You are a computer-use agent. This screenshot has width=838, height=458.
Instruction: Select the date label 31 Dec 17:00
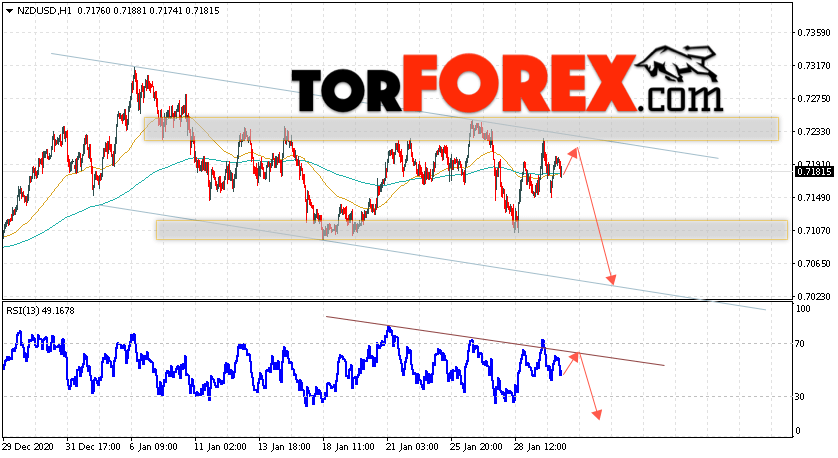(x=92, y=447)
